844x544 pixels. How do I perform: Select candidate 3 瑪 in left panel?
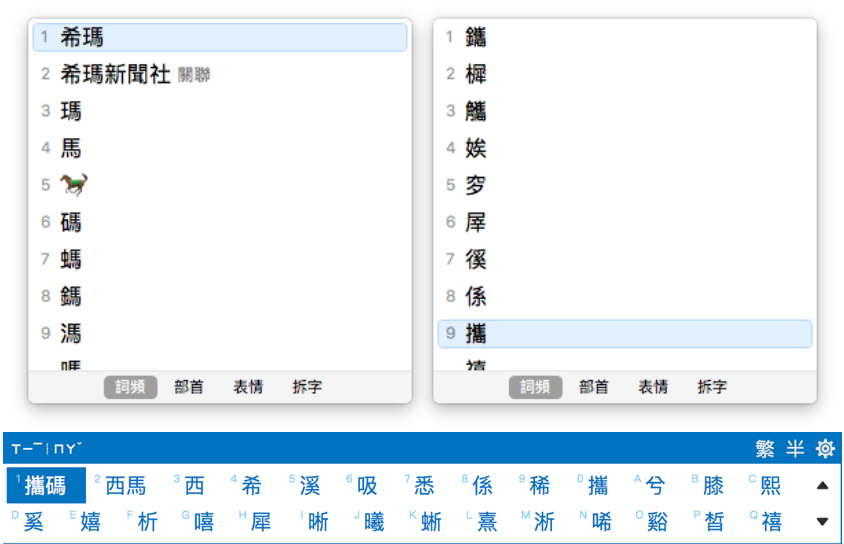(x=220, y=111)
